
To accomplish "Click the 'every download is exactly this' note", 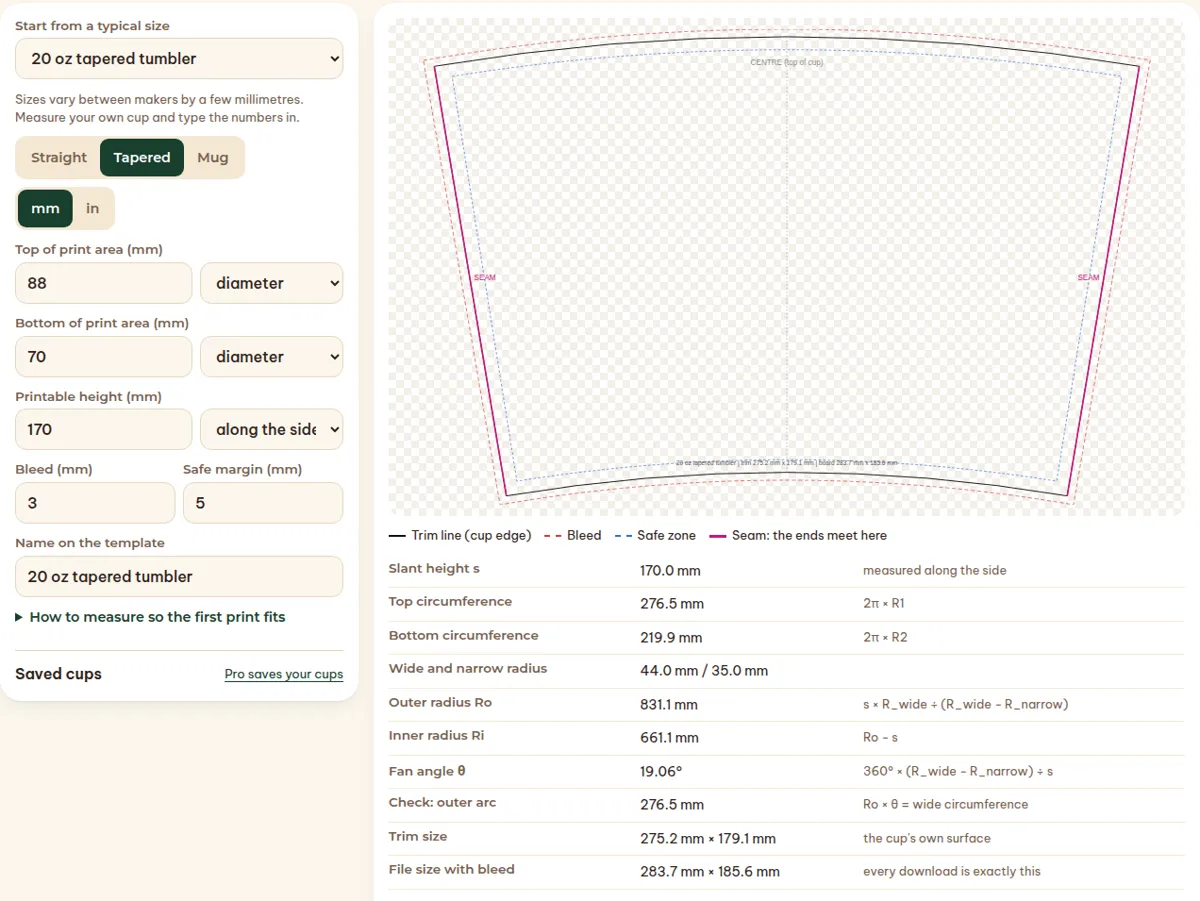I will (952, 872).
